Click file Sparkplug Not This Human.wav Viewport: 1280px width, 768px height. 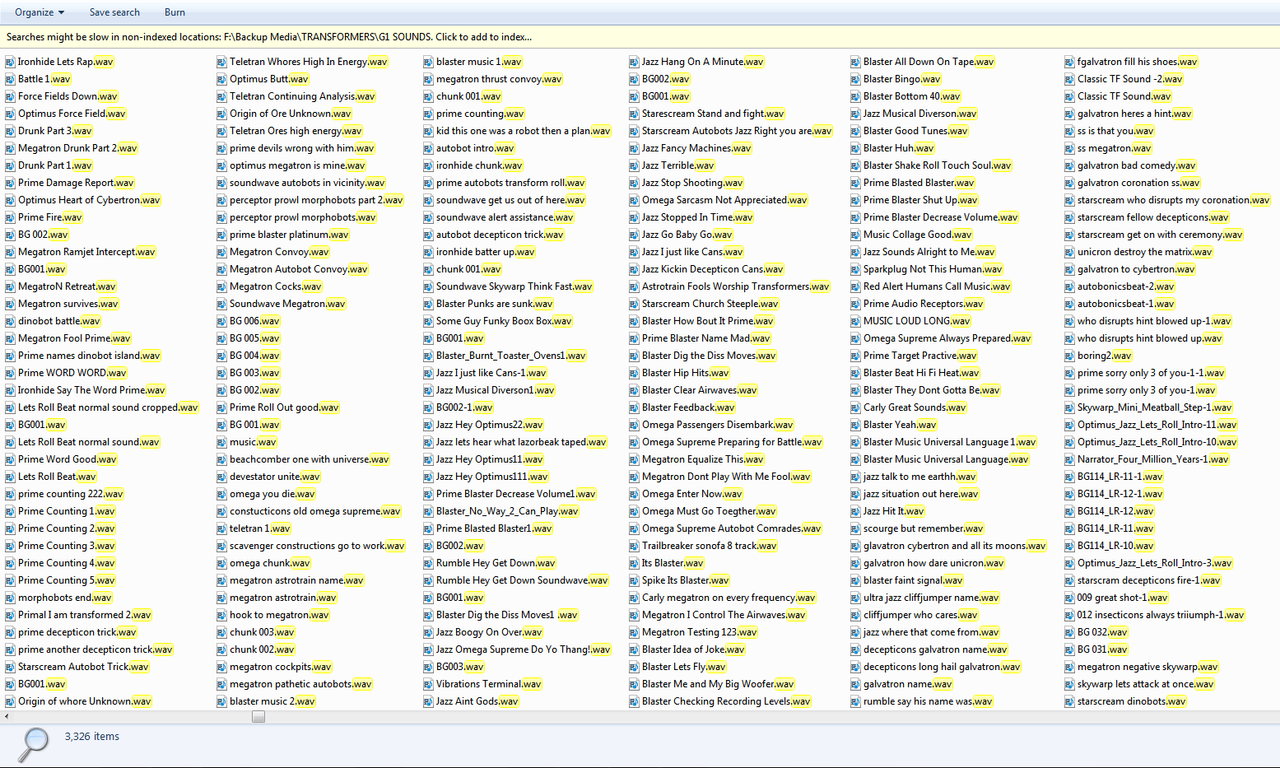coord(933,269)
